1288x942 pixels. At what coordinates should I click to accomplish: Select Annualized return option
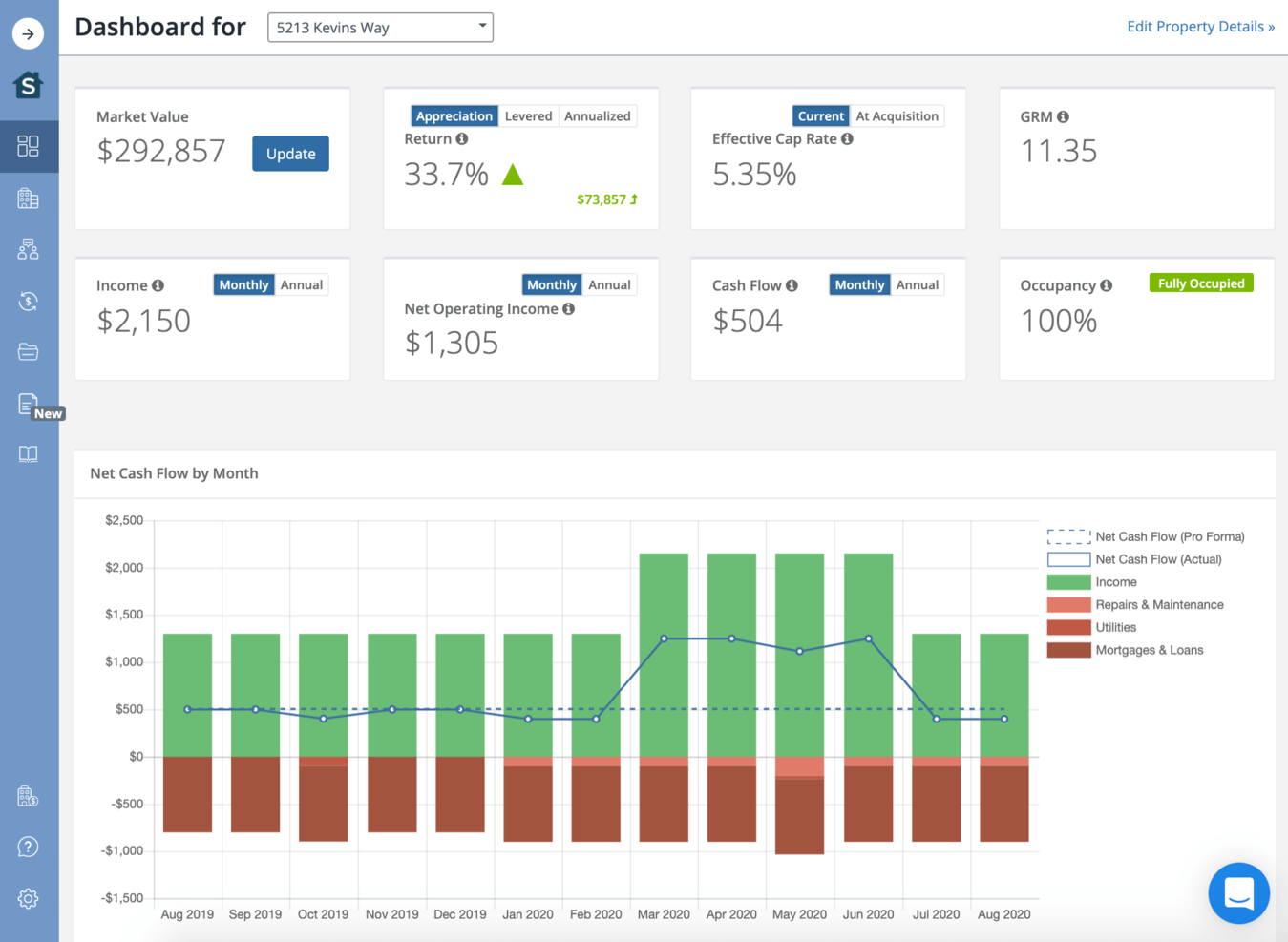pos(597,115)
